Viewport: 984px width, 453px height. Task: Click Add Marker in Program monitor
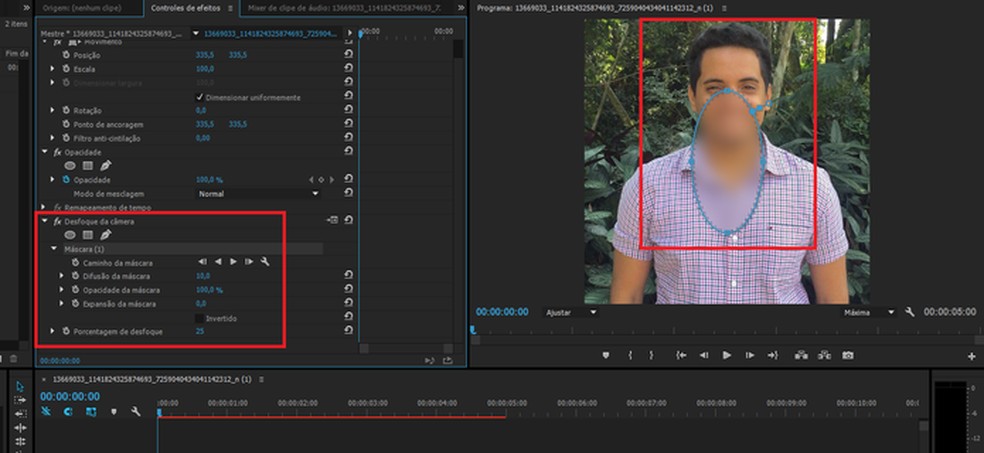point(606,355)
